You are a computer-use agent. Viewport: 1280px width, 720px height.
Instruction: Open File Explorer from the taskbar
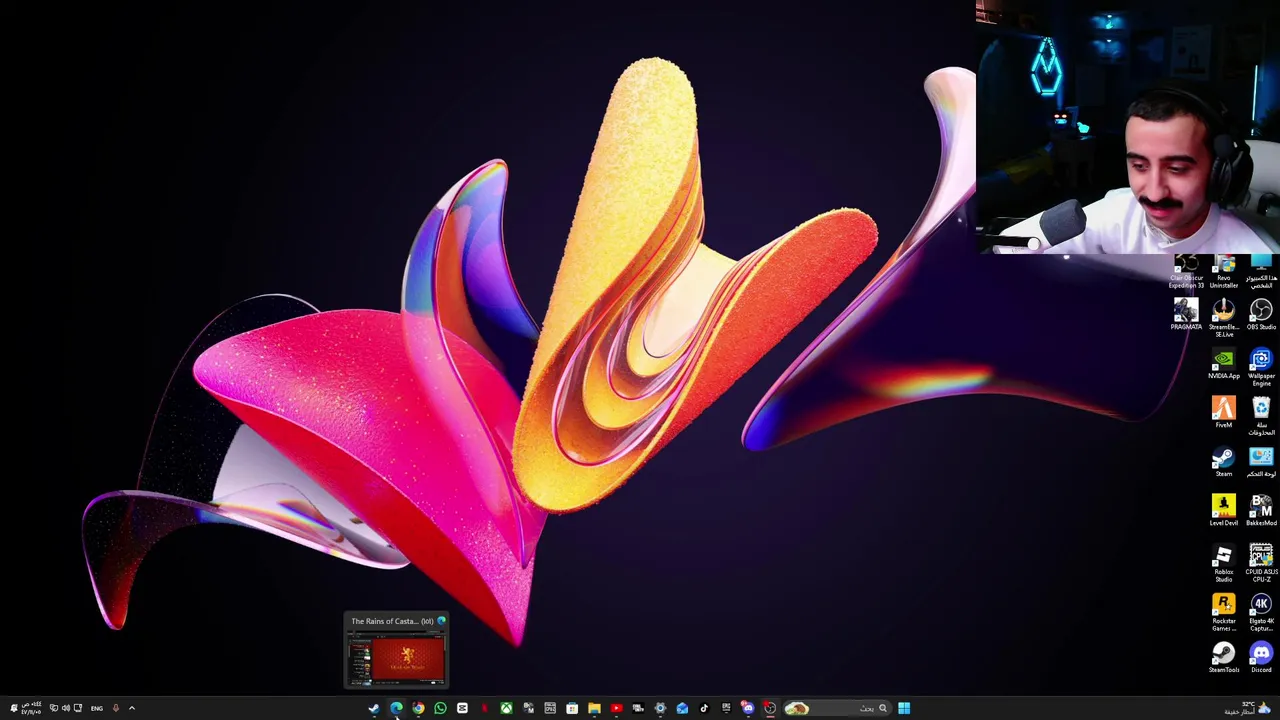click(594, 708)
